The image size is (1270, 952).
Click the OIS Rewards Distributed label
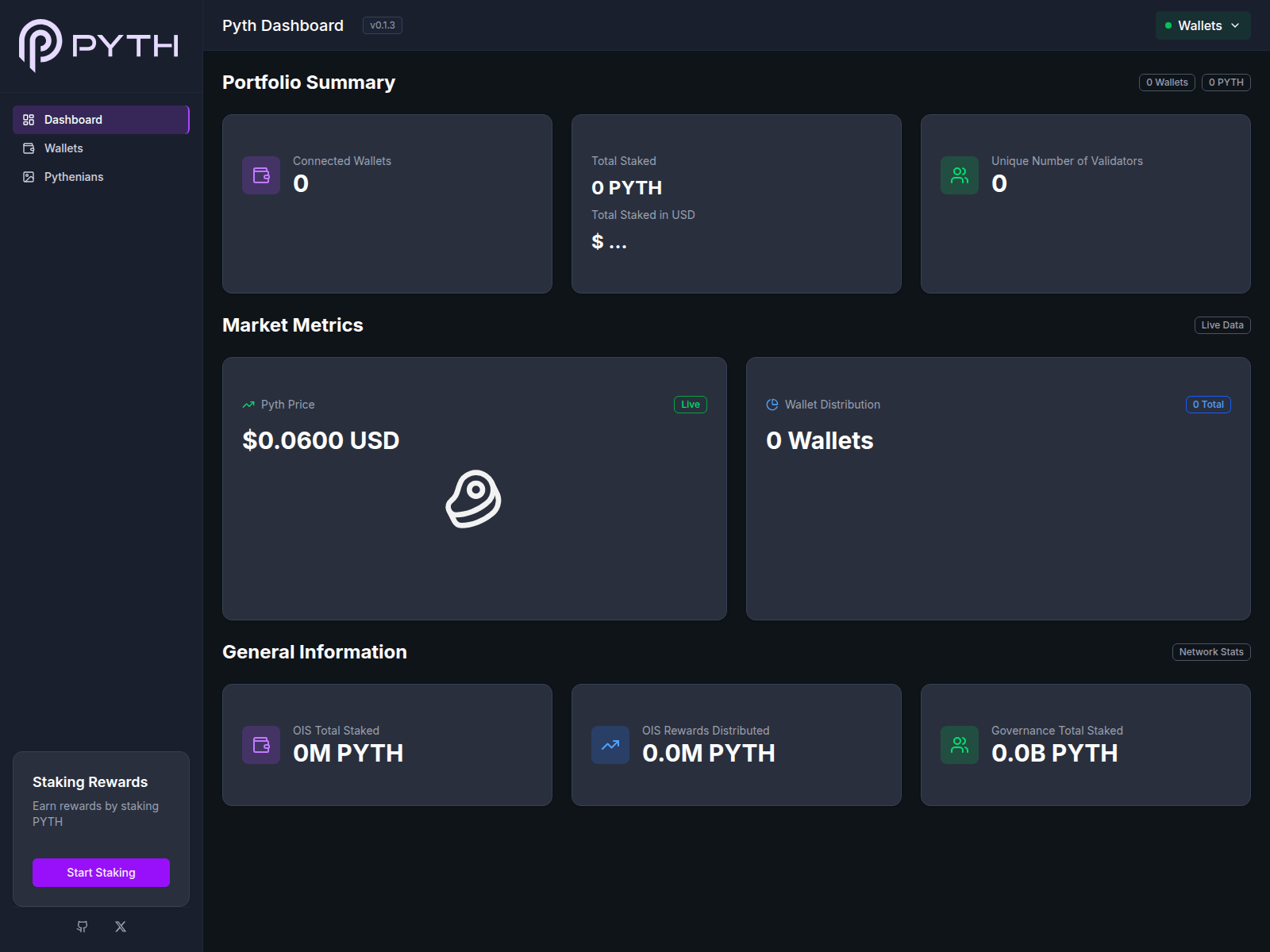(706, 731)
